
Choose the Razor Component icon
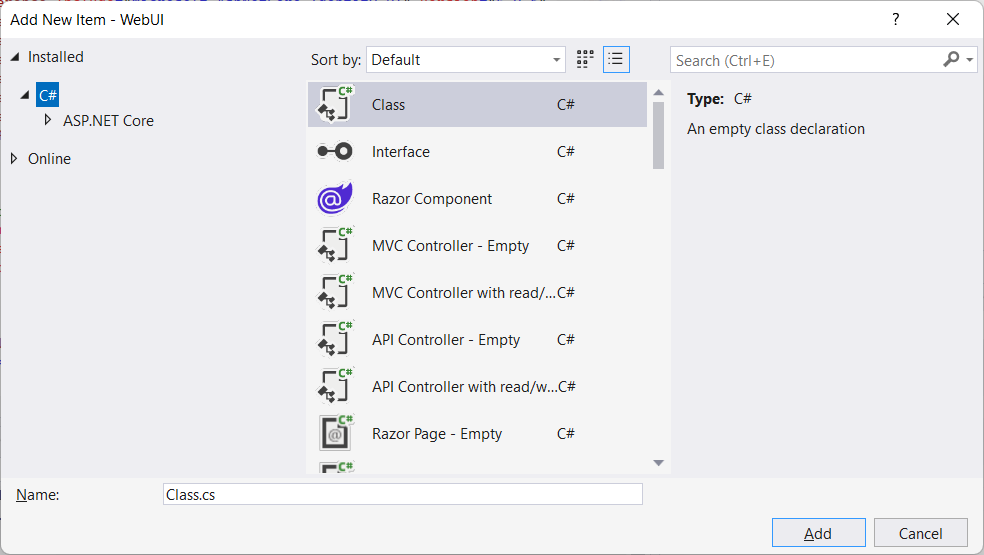tap(335, 198)
